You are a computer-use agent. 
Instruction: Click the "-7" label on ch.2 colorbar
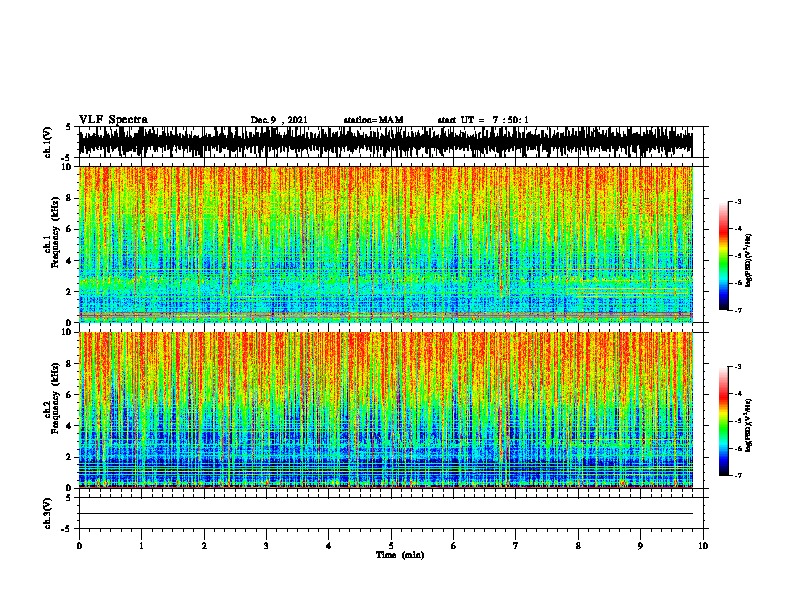pos(737,475)
